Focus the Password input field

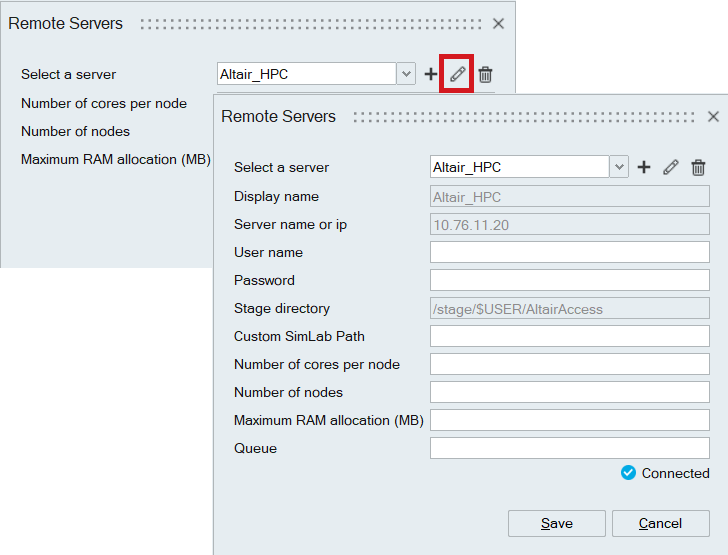[569, 280]
